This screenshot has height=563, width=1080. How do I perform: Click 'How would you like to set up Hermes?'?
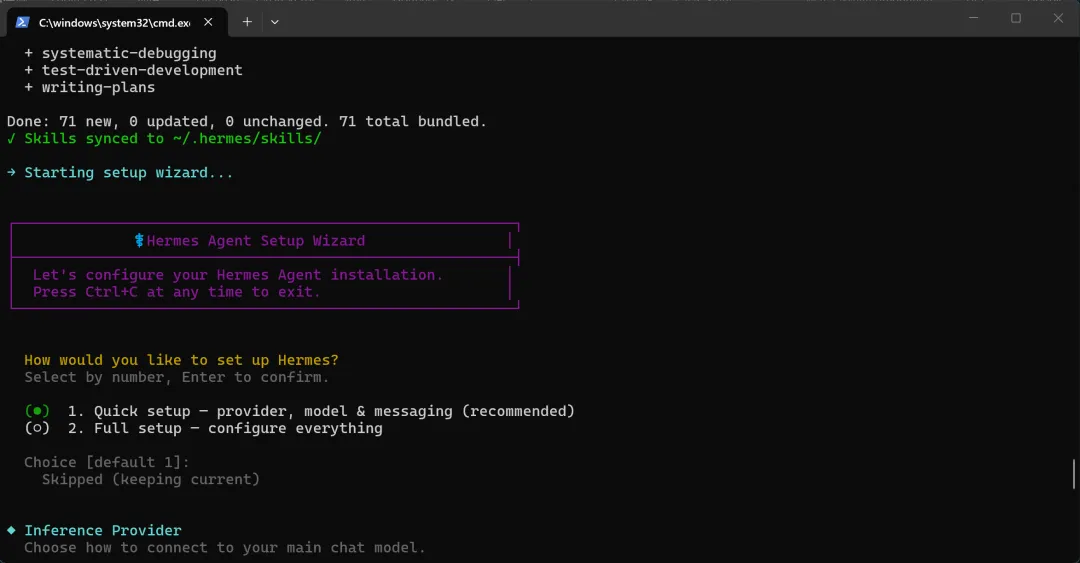(181, 360)
